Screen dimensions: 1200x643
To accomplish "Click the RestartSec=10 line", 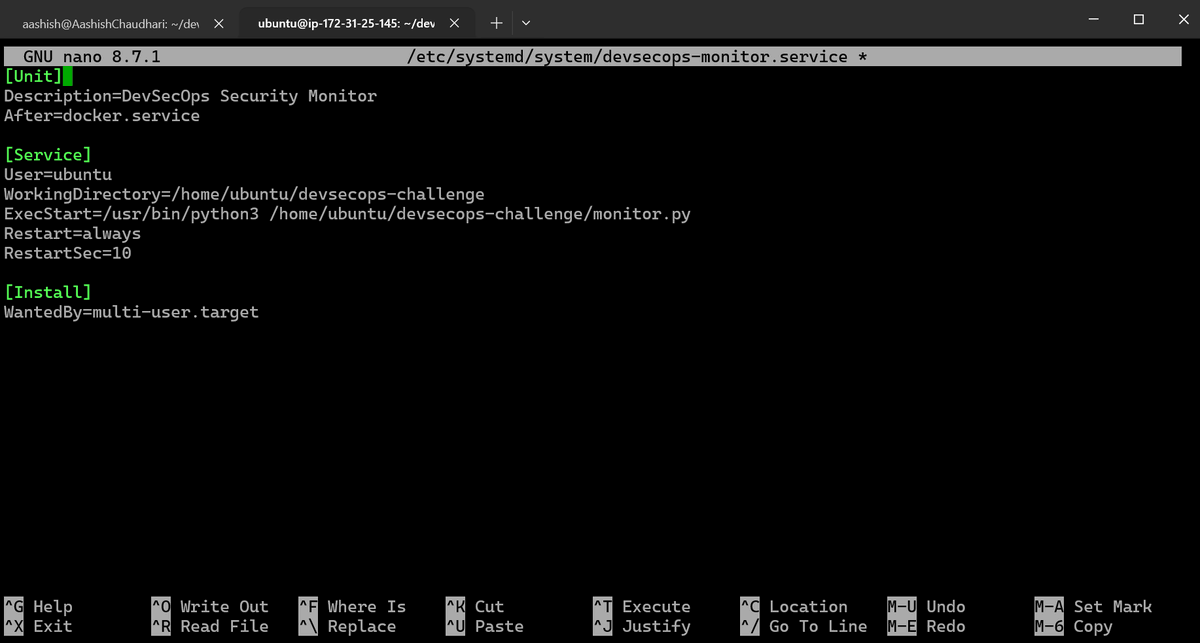I will [68, 253].
